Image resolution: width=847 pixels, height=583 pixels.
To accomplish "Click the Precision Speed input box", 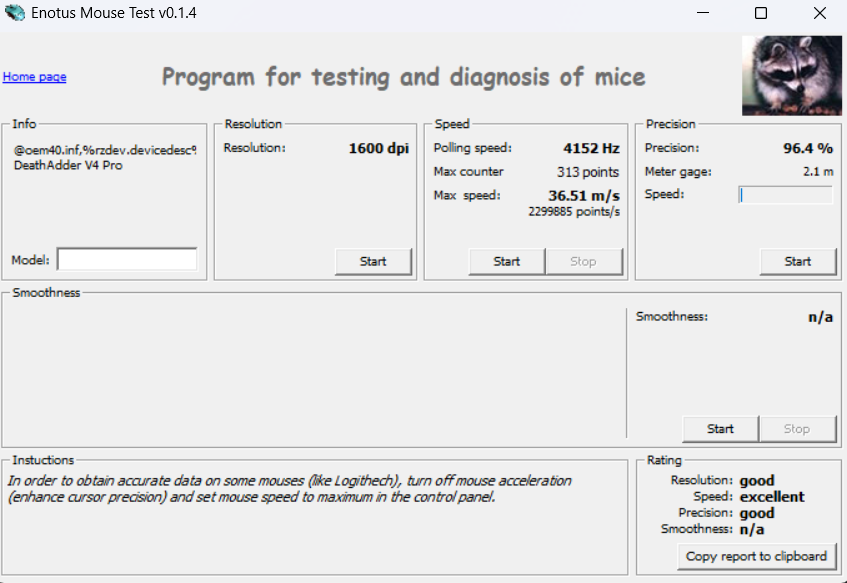I will pyautogui.click(x=785, y=195).
